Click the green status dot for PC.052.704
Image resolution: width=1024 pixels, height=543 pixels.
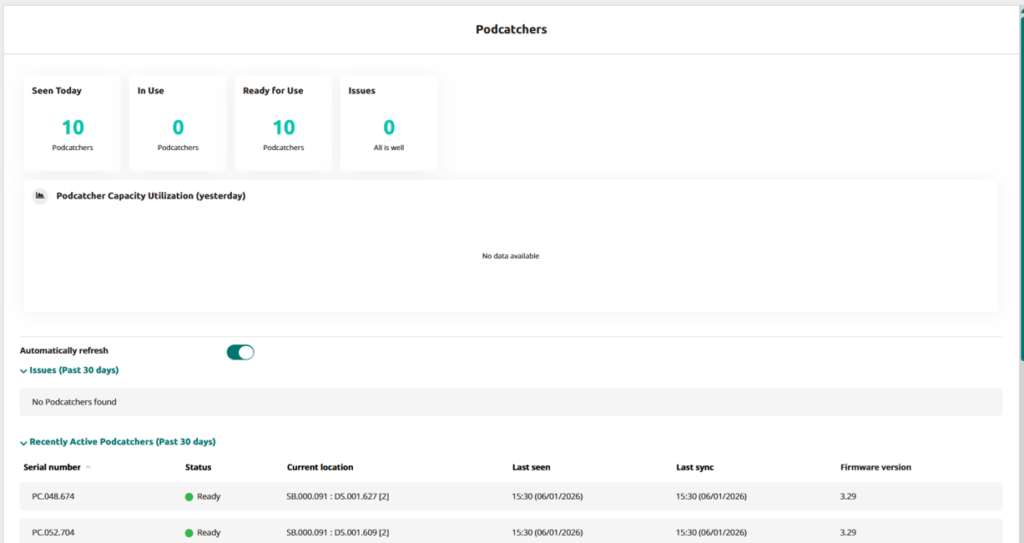[x=189, y=533]
